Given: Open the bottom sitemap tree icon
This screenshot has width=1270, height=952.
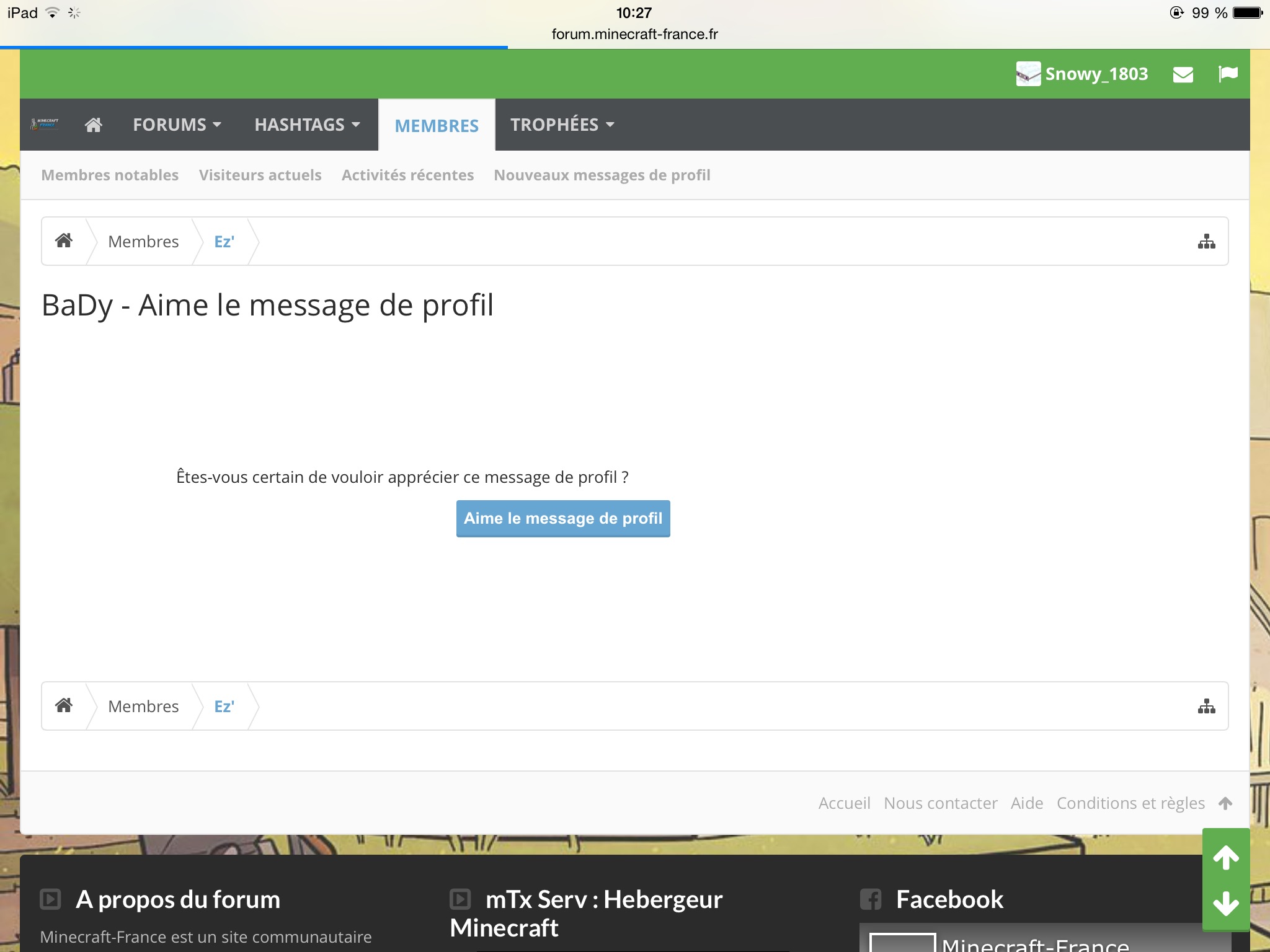Looking at the screenshot, I should coord(1206,706).
